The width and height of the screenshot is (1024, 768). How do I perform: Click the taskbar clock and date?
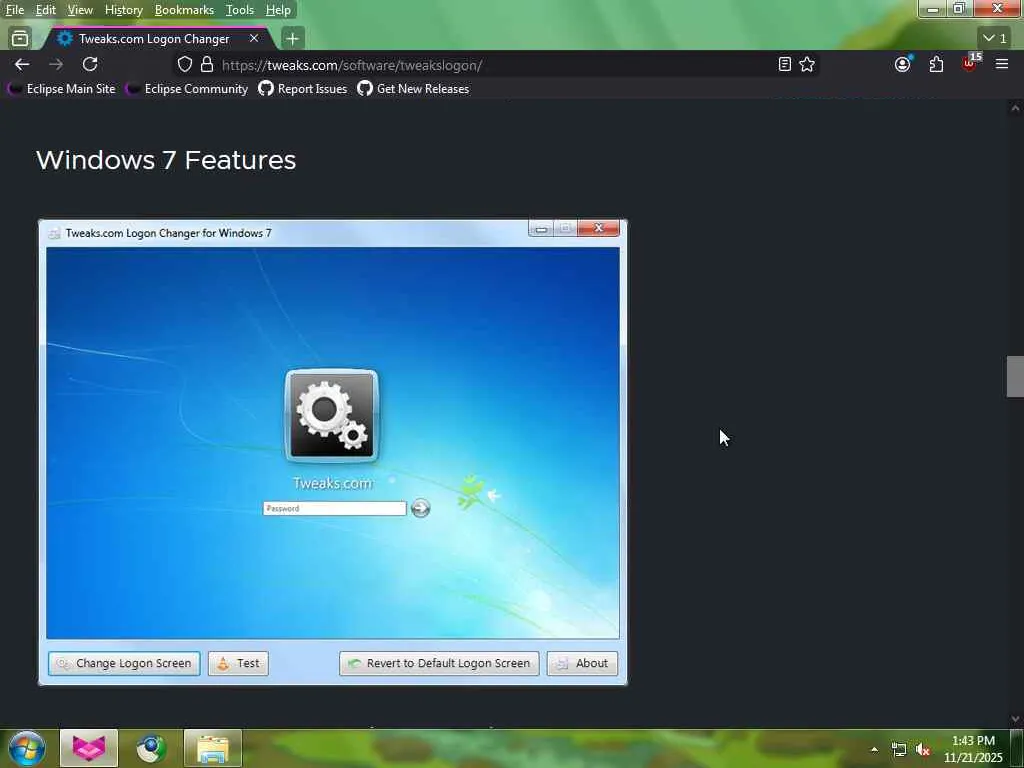tap(973, 749)
